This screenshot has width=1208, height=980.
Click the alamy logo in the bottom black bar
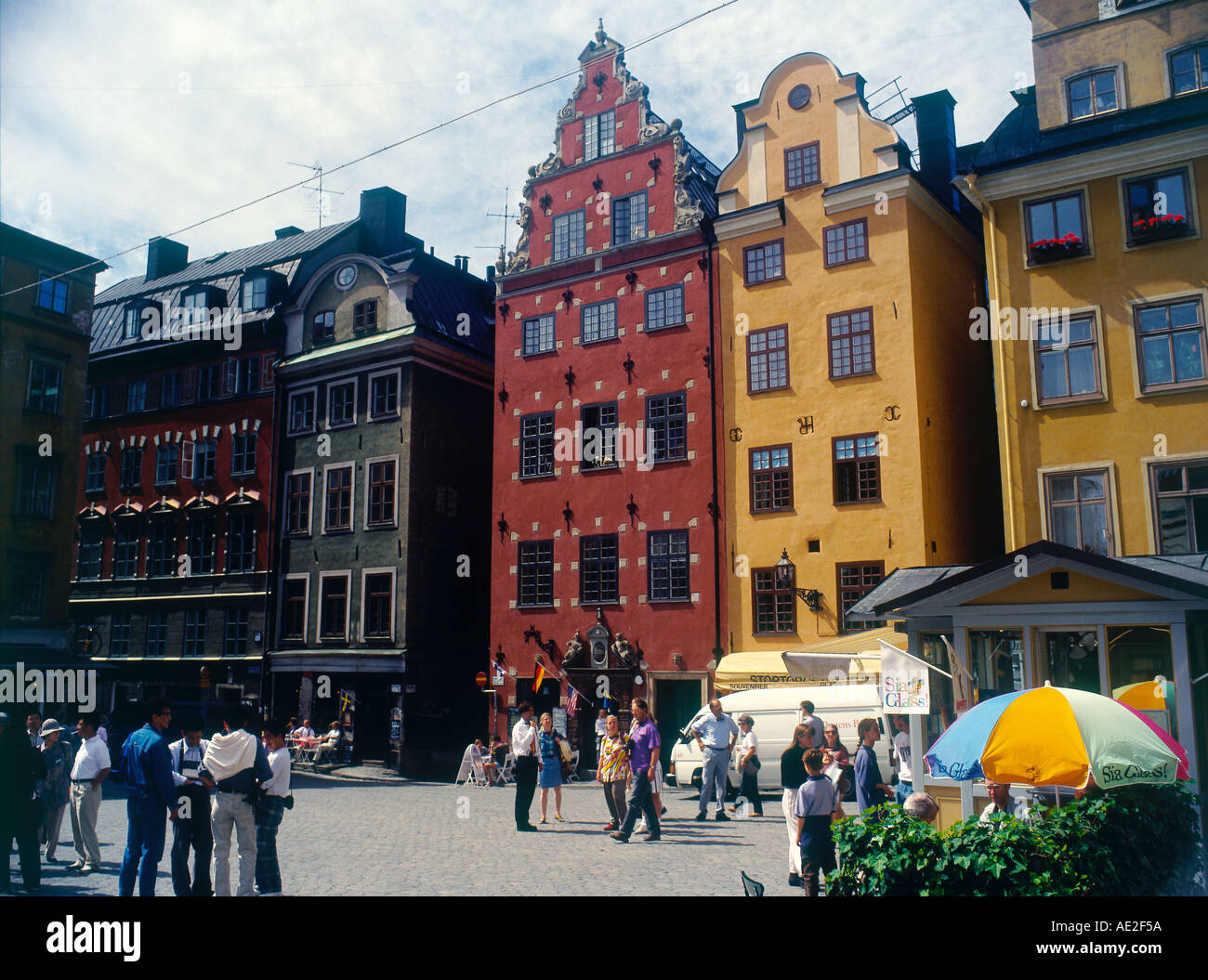pos(93,937)
